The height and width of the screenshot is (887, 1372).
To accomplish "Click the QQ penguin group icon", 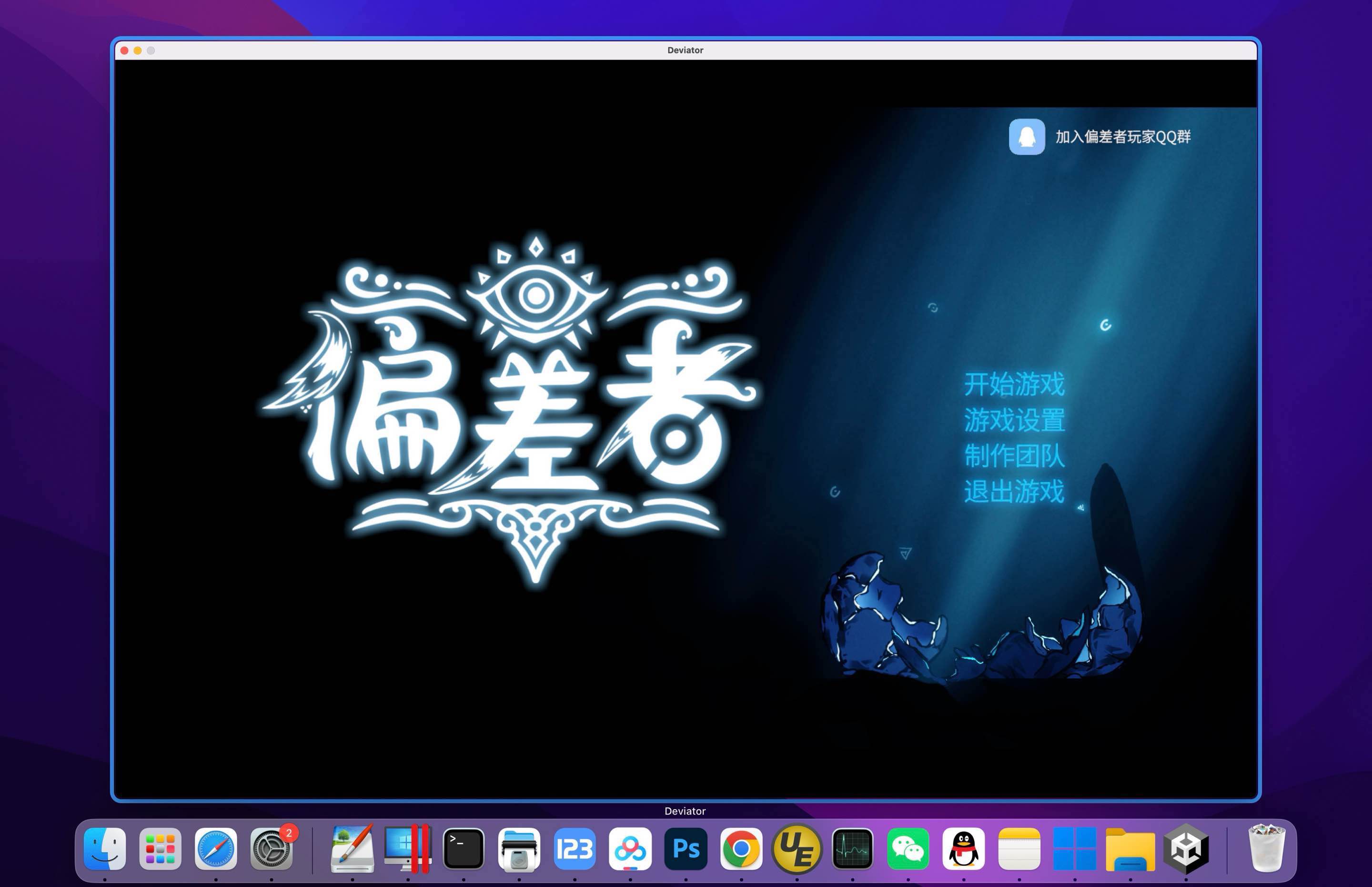I will pos(1027,137).
